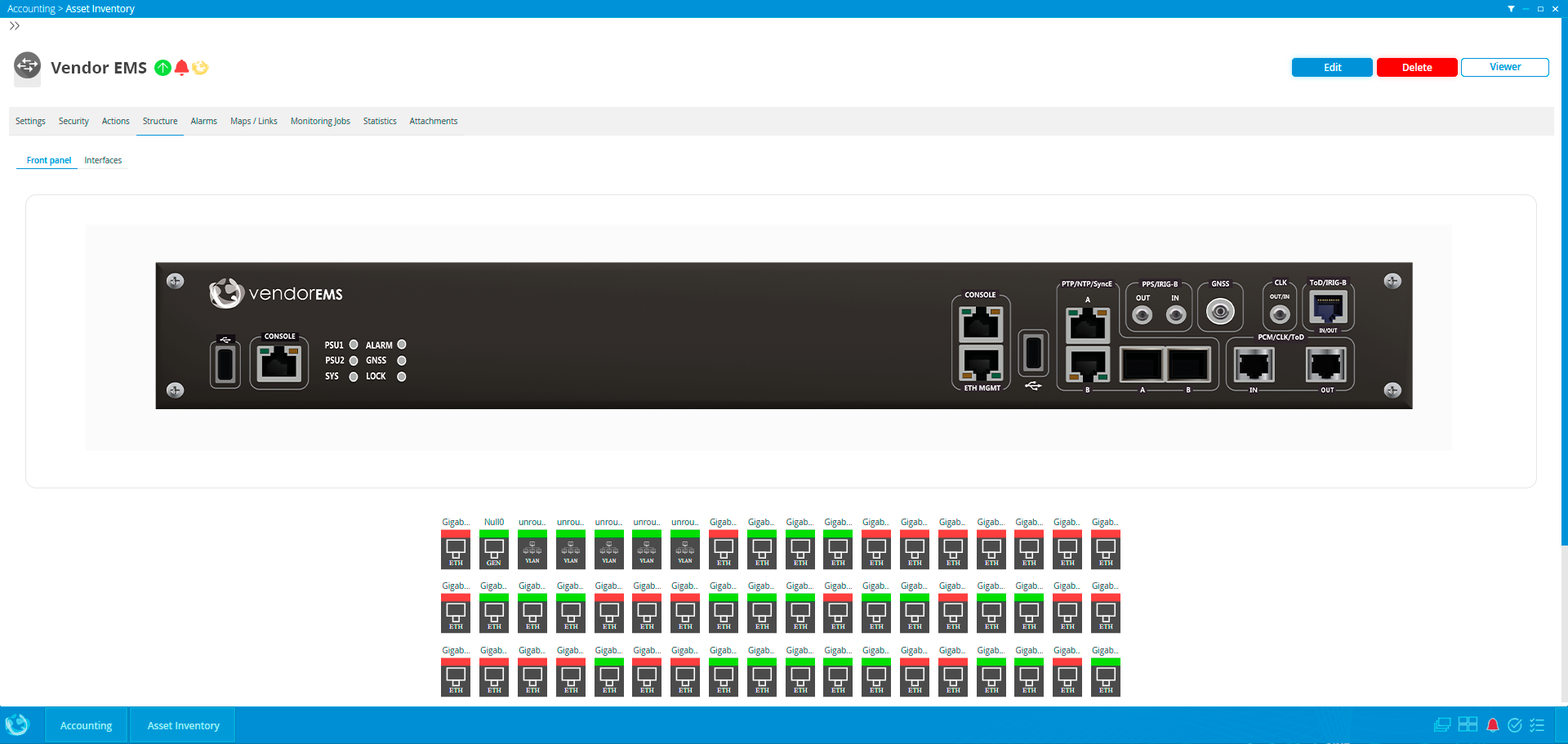The image size is (1568, 744).
Task: Switch to the Interfaces sub-tab
Action: click(x=103, y=160)
